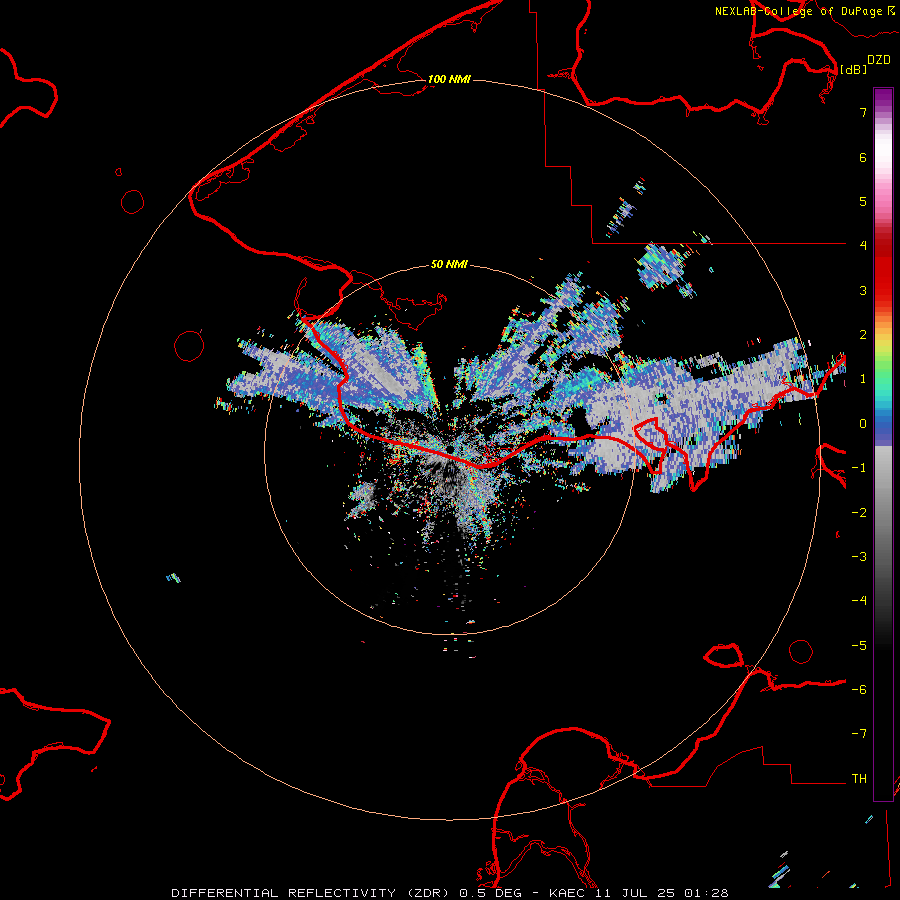Click the "6" tick on color scale
The image size is (900, 900).
(863, 157)
